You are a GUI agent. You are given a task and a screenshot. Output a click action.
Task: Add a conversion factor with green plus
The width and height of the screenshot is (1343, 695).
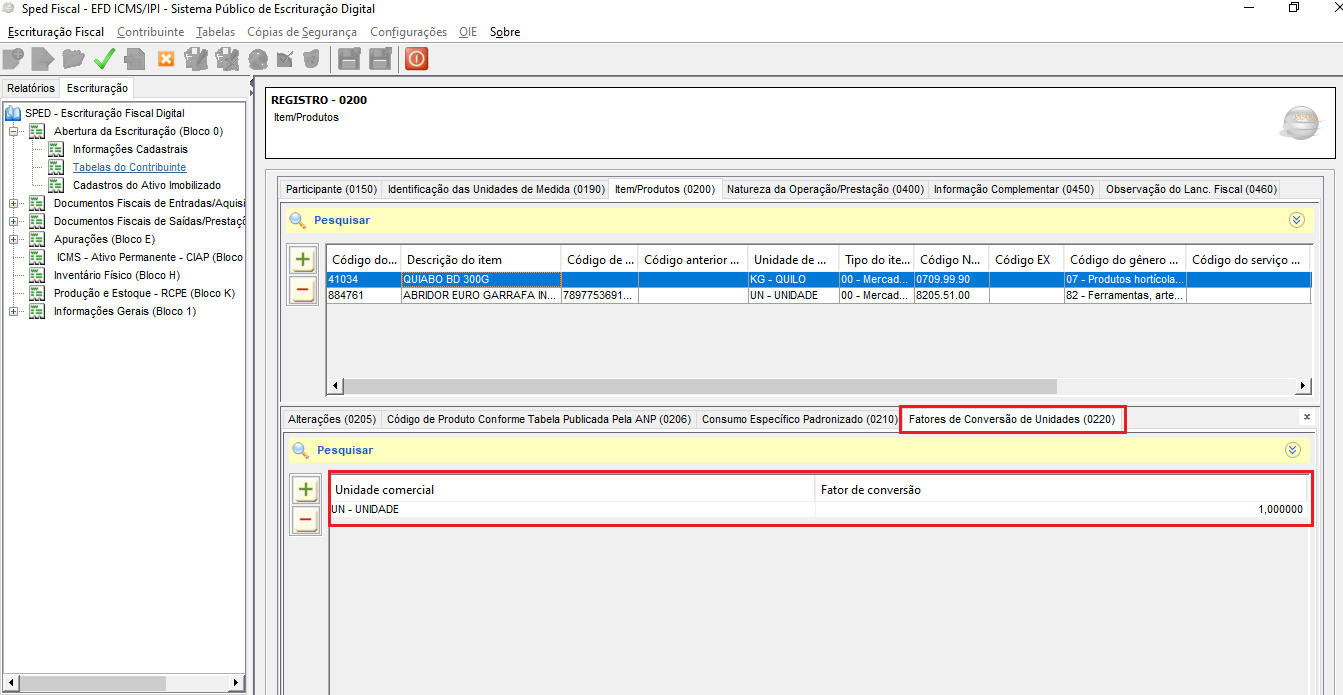pyautogui.click(x=306, y=490)
